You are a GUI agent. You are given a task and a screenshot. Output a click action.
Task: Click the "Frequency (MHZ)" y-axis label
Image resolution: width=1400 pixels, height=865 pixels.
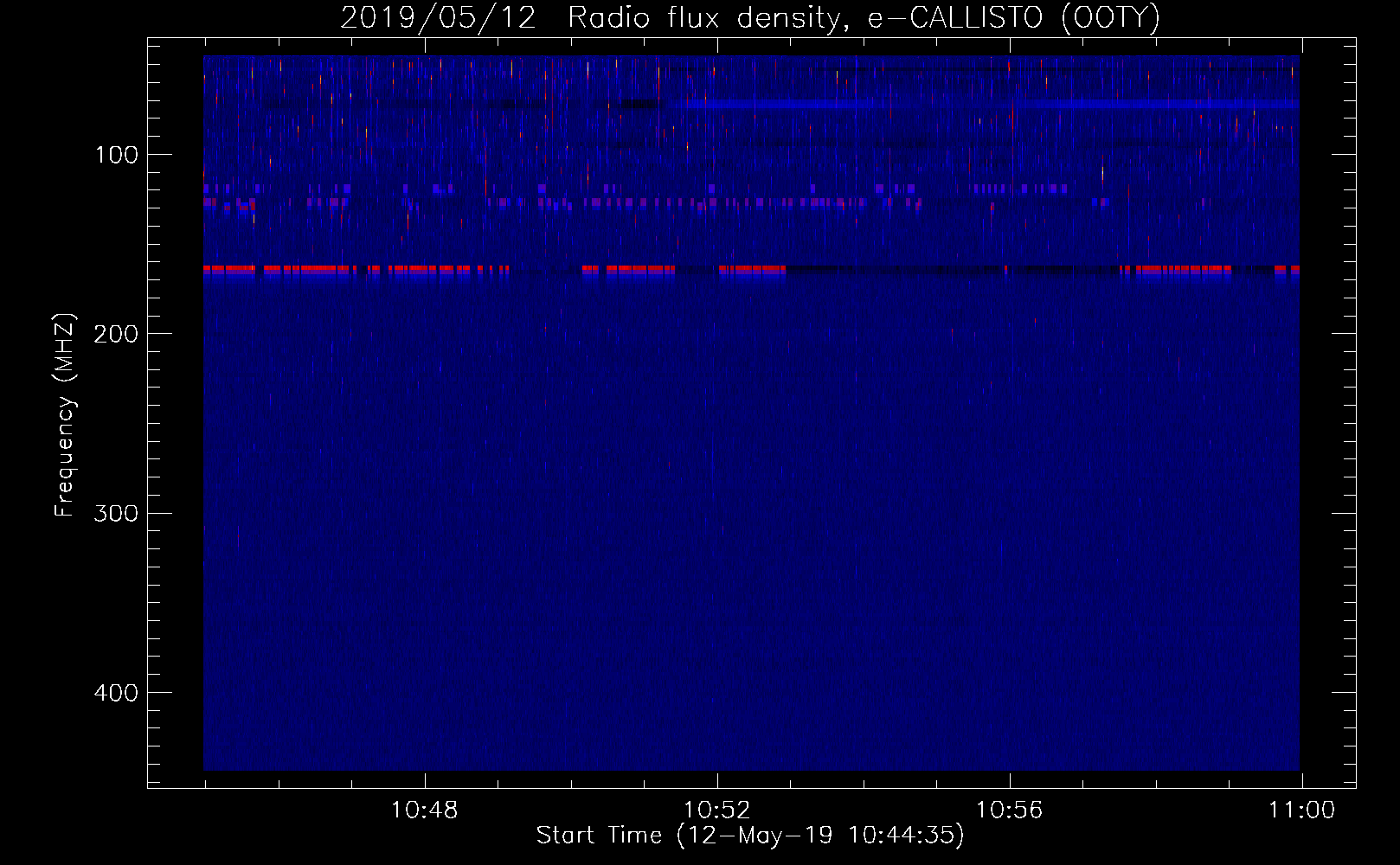pyautogui.click(x=65, y=415)
